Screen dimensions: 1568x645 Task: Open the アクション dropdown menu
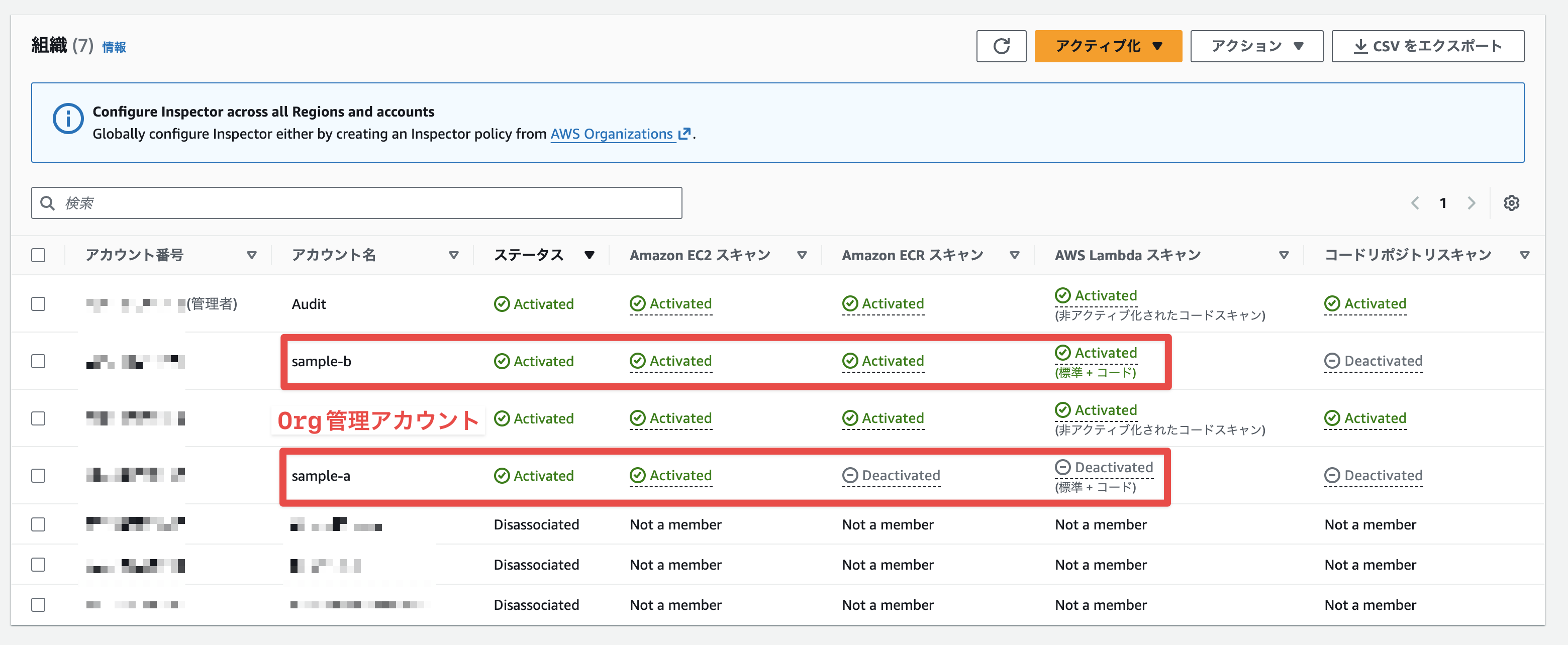tap(1256, 46)
